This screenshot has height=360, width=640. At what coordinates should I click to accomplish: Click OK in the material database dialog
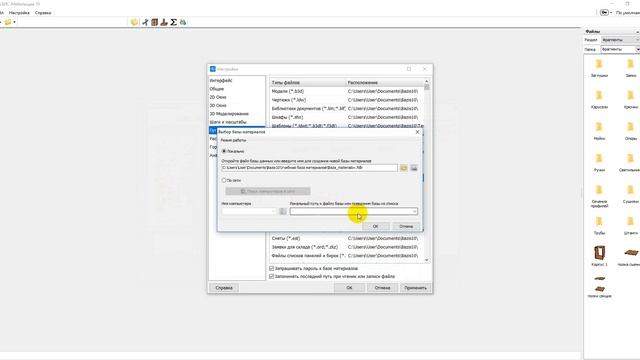tap(376, 226)
